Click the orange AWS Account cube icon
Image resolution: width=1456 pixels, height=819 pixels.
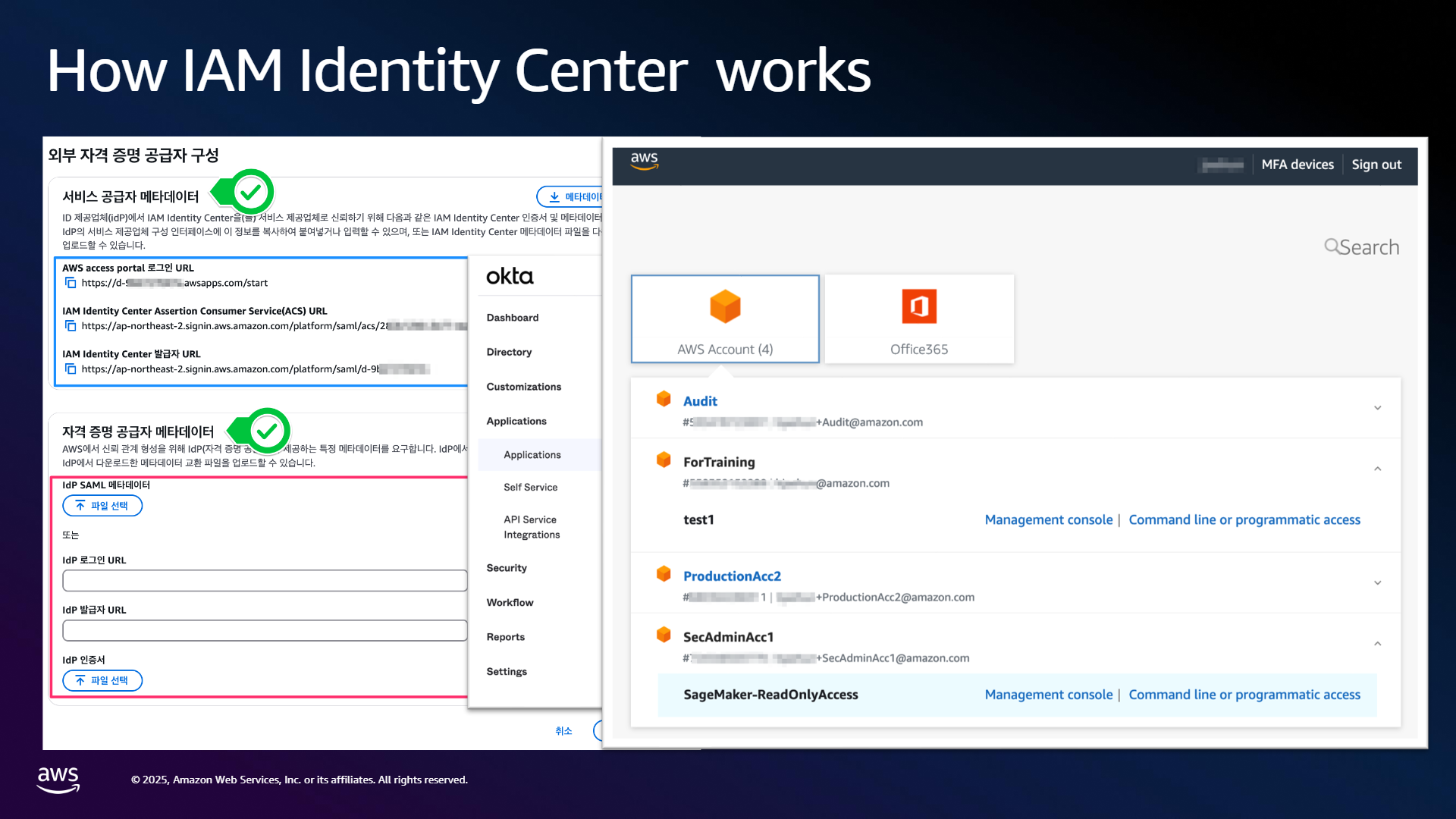pos(725,306)
